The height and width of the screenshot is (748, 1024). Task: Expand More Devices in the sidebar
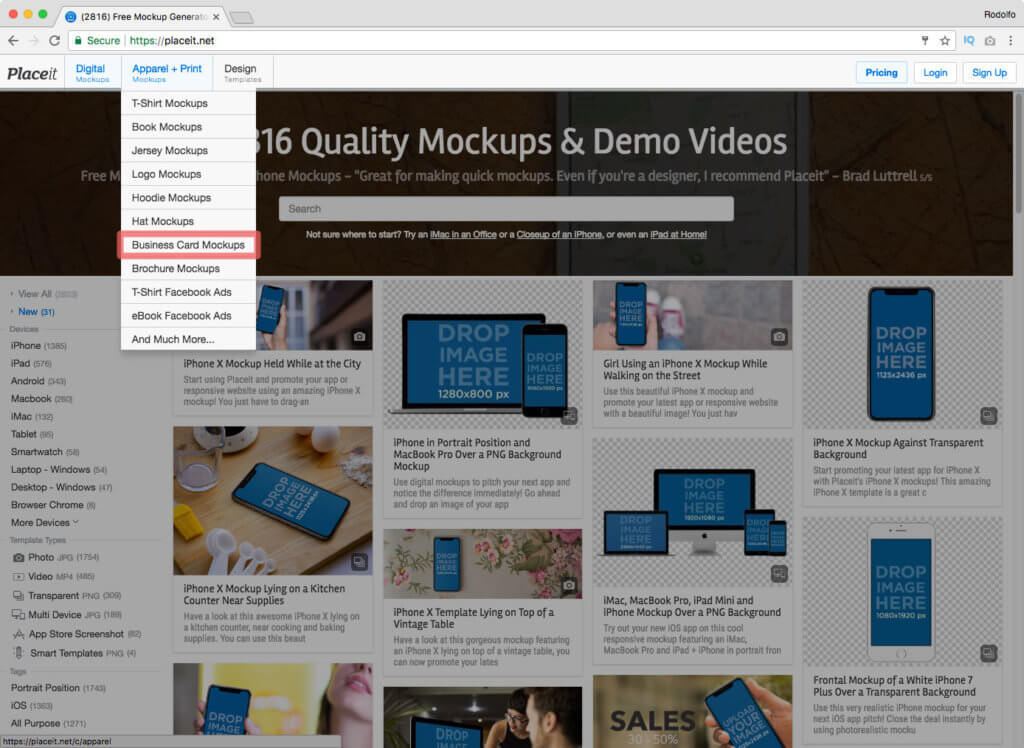44,523
